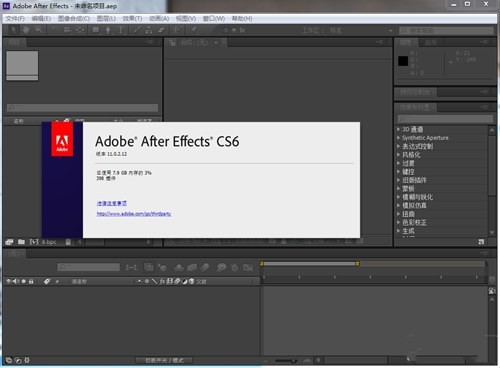Delete selected item with Project trash icon
The image size is (500, 368).
tap(68, 242)
